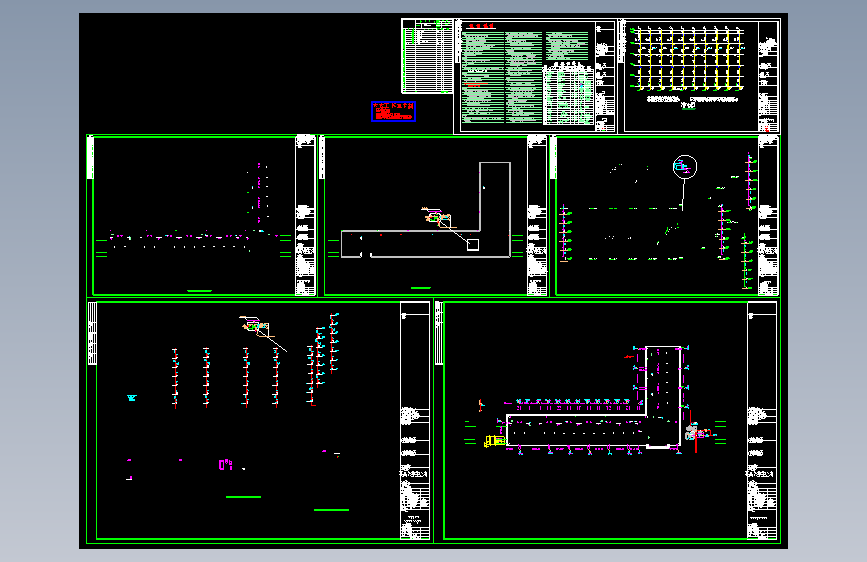The height and width of the screenshot is (562, 867).
Task: Select the small white square in L-shaped outline
Action: [473, 244]
